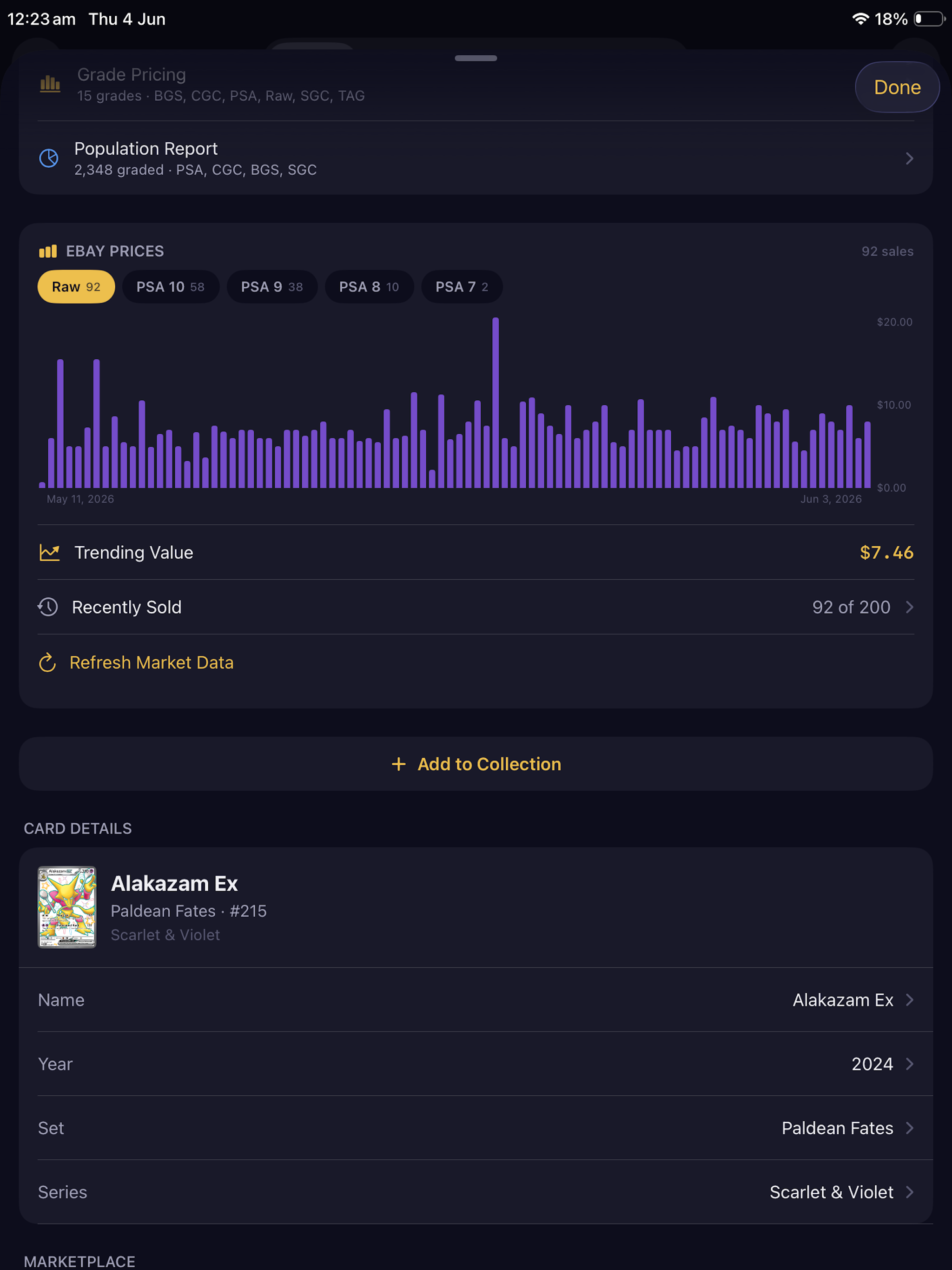Switch to PSA 7 prices
Screen dimensions: 952x1270
(x=462, y=286)
